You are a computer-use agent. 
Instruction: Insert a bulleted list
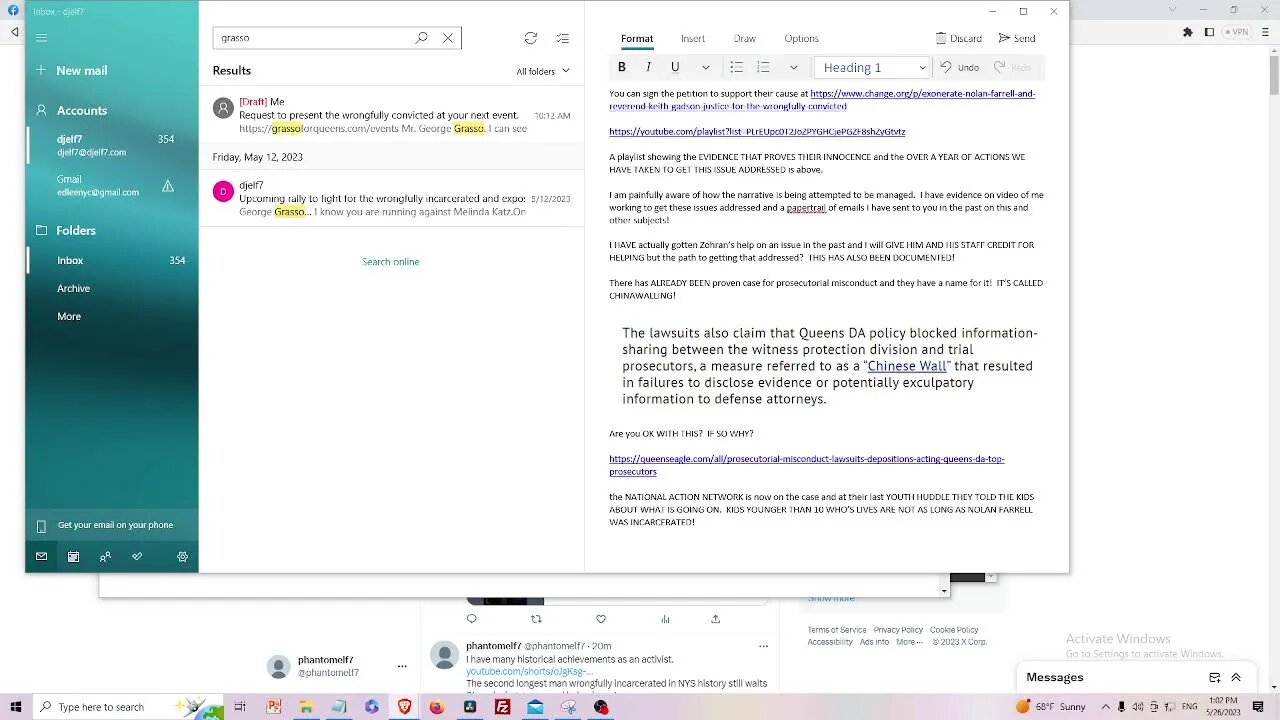736,67
